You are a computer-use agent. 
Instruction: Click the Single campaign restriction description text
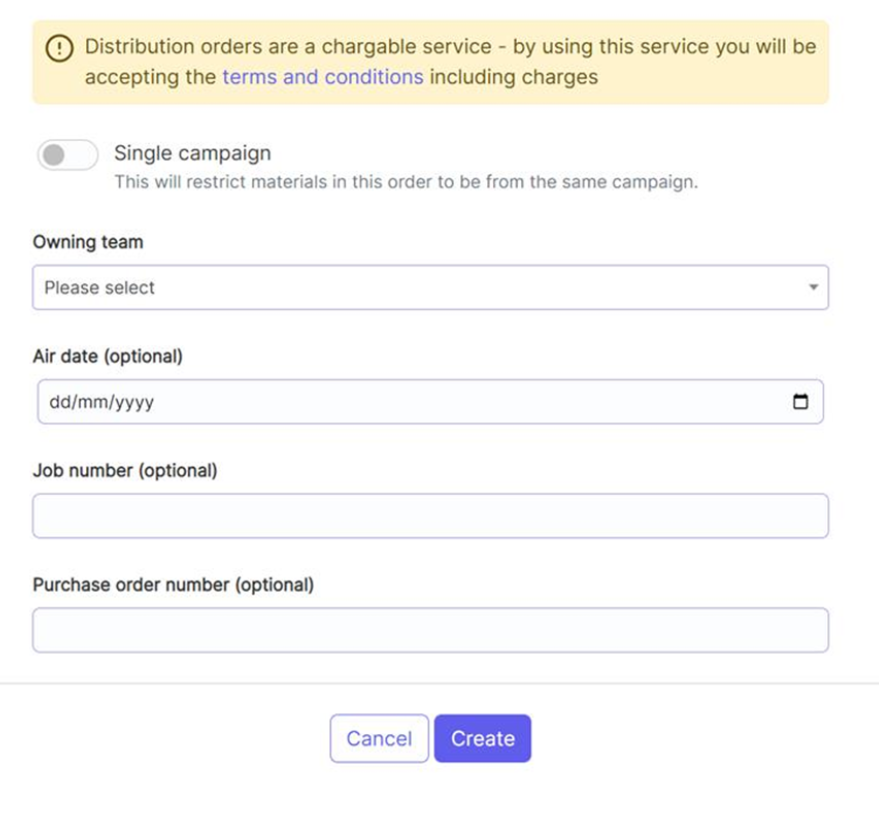[405, 182]
